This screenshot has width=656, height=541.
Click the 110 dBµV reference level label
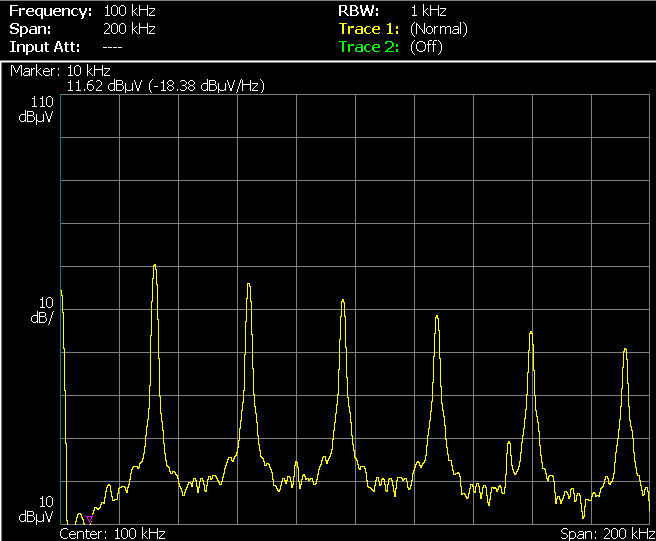36,109
